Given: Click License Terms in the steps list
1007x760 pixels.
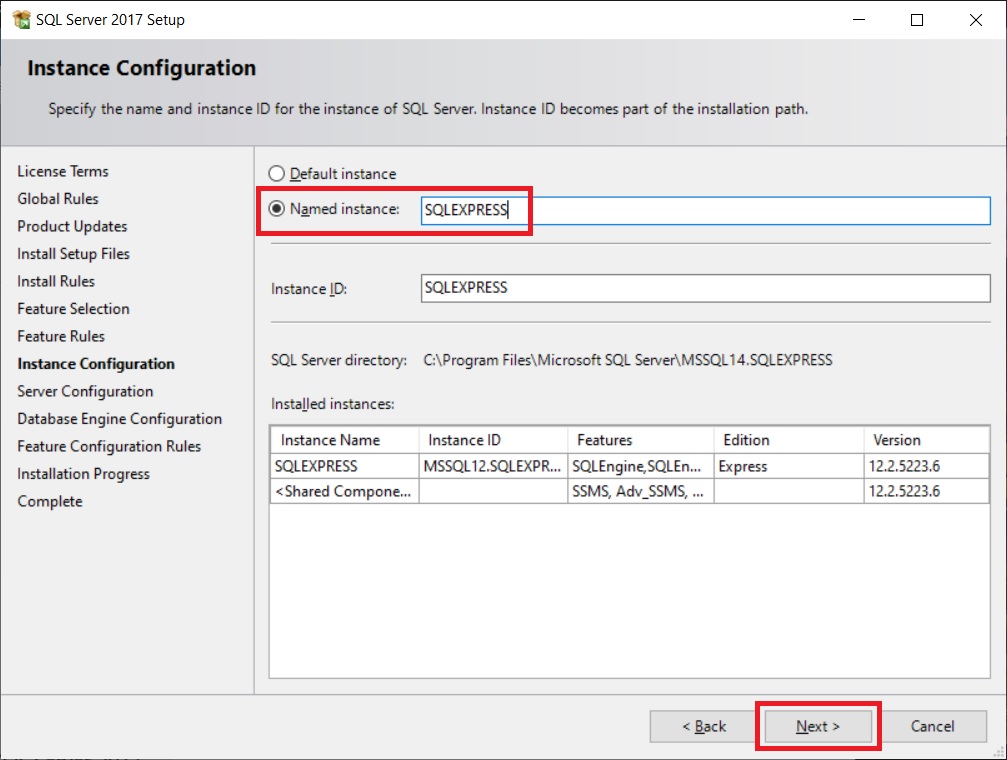Looking at the screenshot, I should point(63,172).
